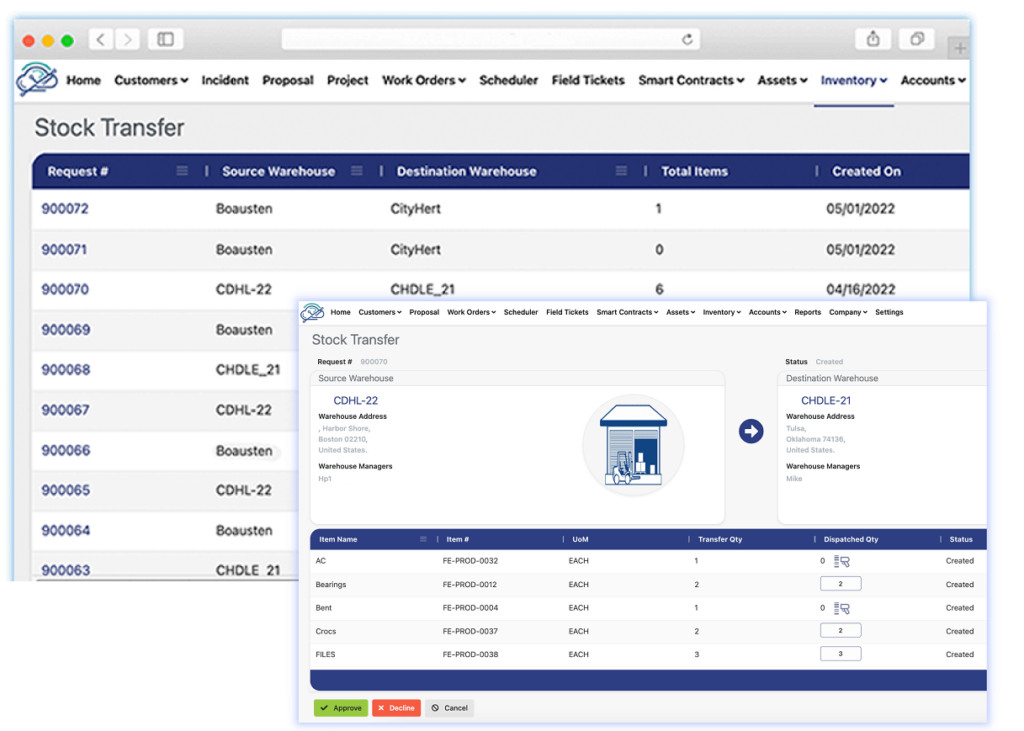Open Accounts dropdown in front window
This screenshot has height=731, width=1024.
click(x=767, y=312)
